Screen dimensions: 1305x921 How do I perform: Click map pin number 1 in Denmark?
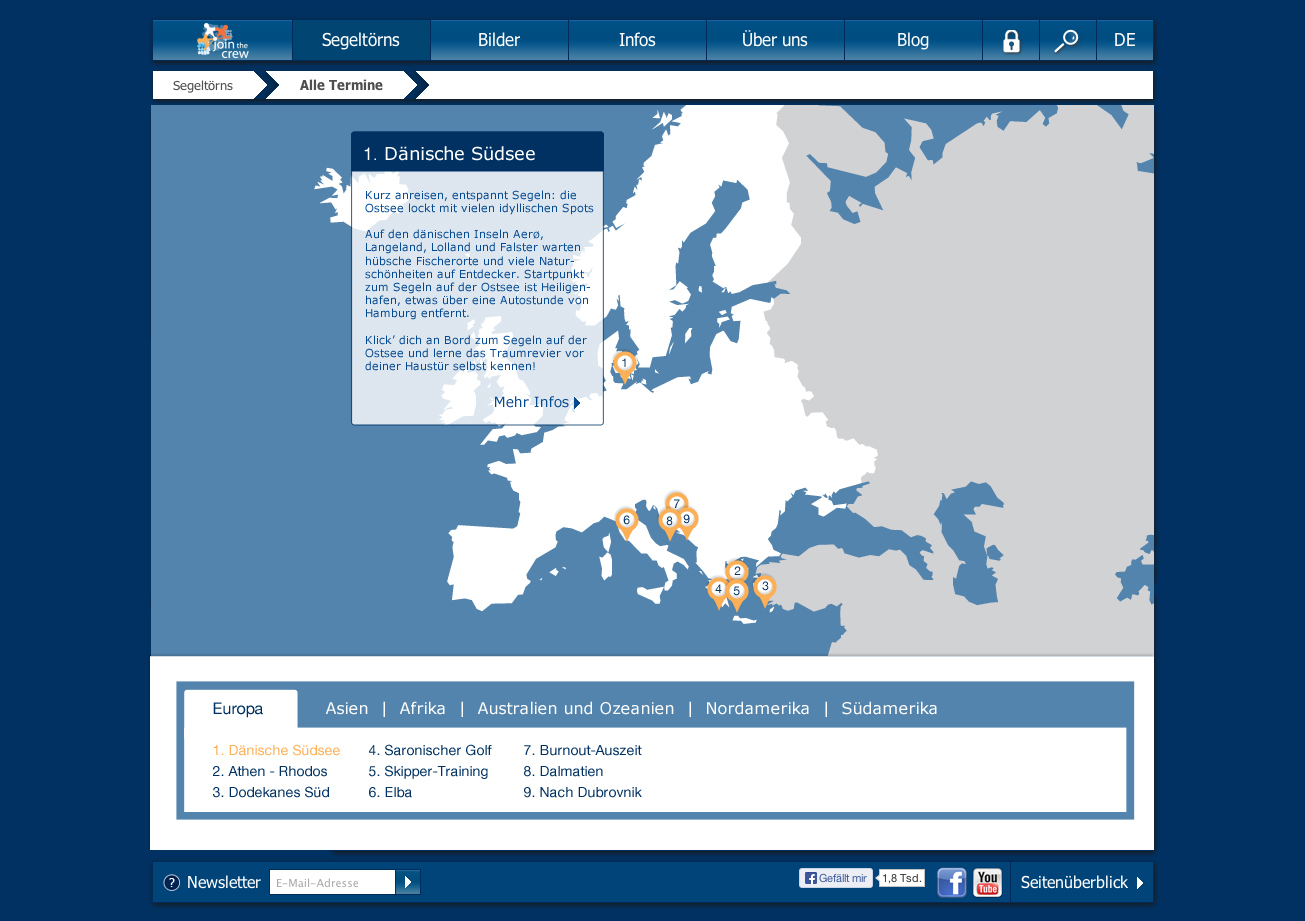624,364
